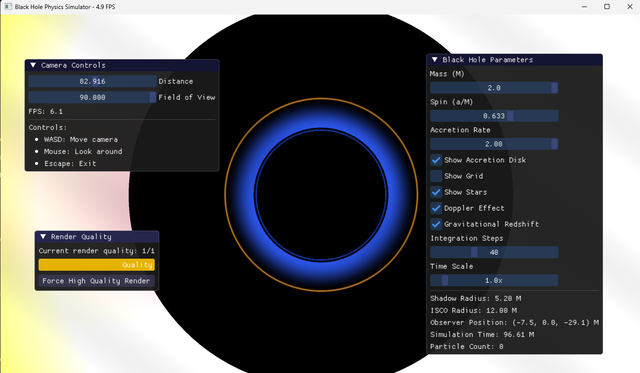This screenshot has height=373, width=640.
Task: Click the 'Simulation Time: 96.61 M' text
Action: coord(482,335)
